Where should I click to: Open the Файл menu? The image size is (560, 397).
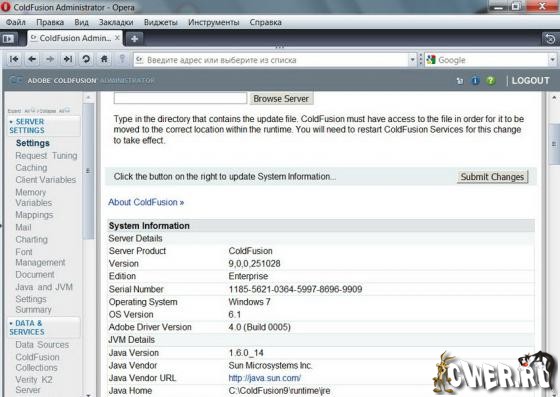[16, 22]
